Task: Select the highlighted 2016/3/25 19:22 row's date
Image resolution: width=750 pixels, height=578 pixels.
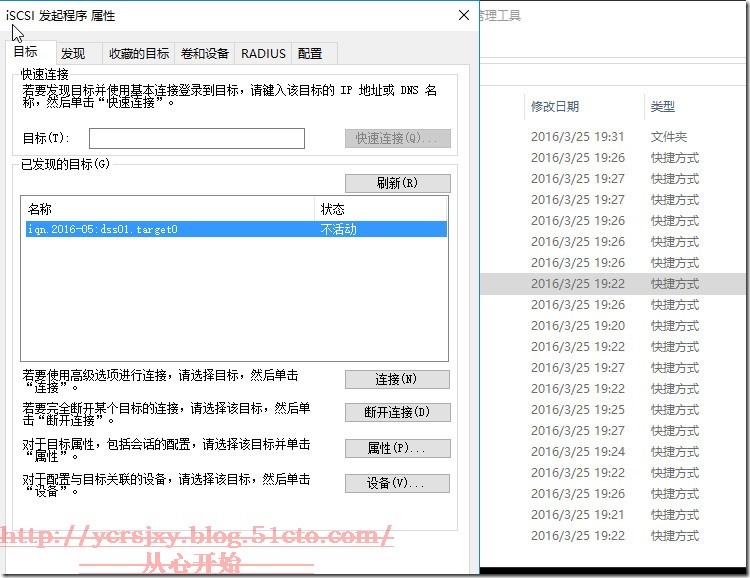Action: coord(578,284)
